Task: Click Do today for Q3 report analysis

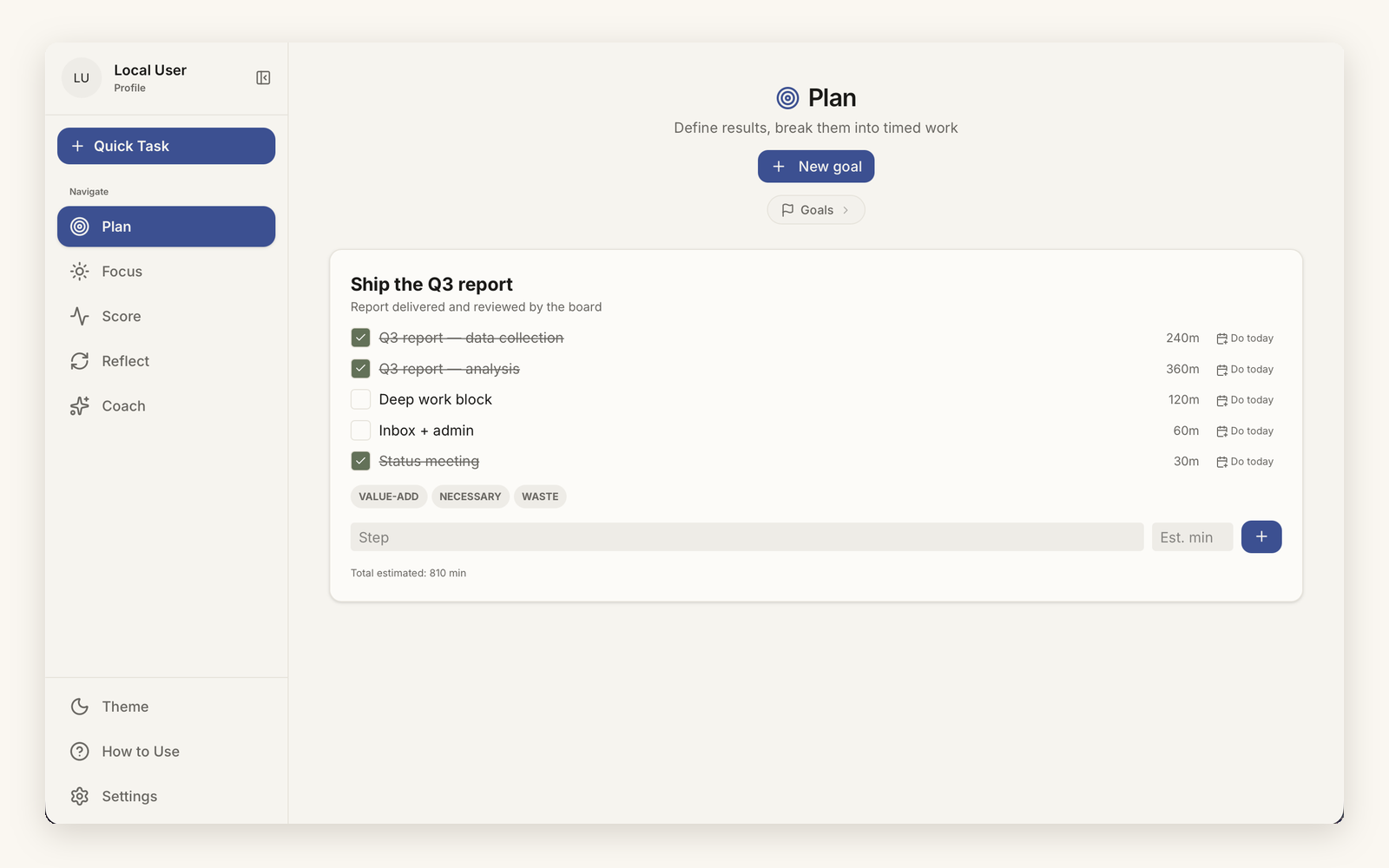Action: [1245, 370]
